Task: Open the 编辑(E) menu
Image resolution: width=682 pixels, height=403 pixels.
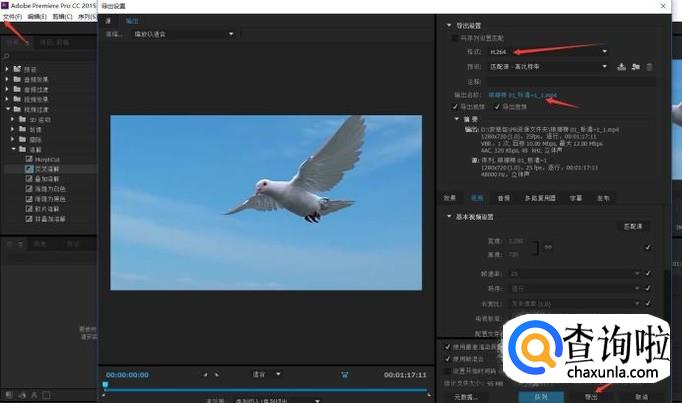Action: point(37,17)
